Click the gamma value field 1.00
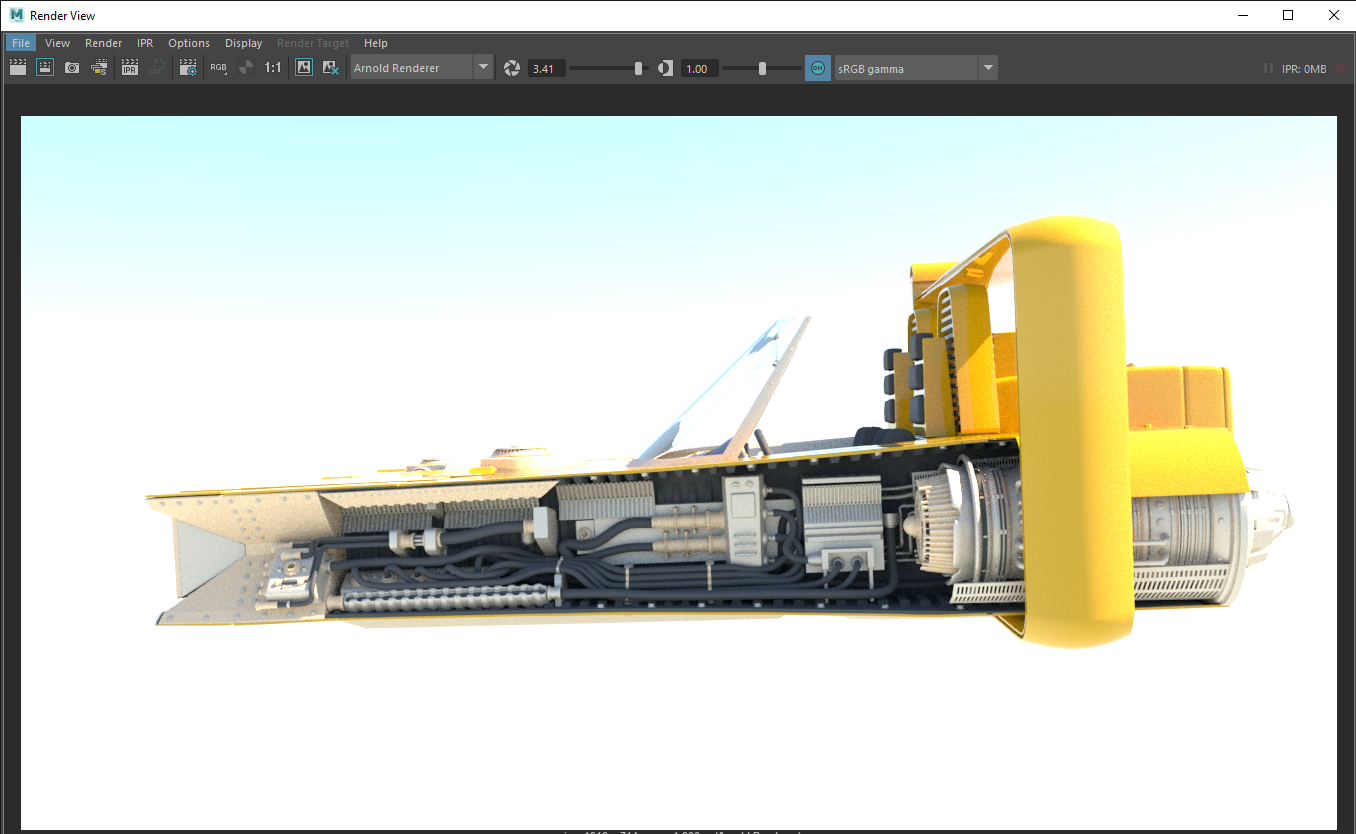Screen dimensions: 1356x834 700,68
